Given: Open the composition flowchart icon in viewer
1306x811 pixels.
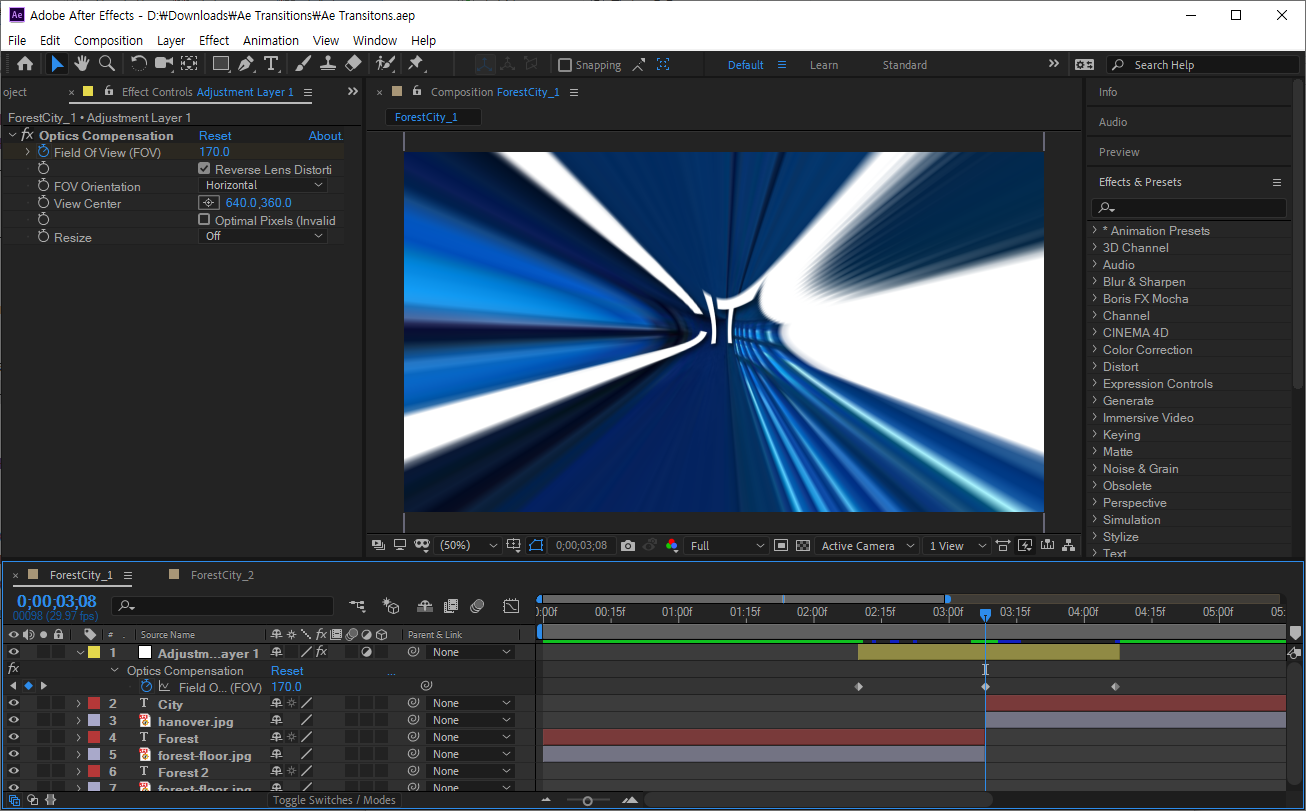Looking at the screenshot, I should [x=1069, y=546].
